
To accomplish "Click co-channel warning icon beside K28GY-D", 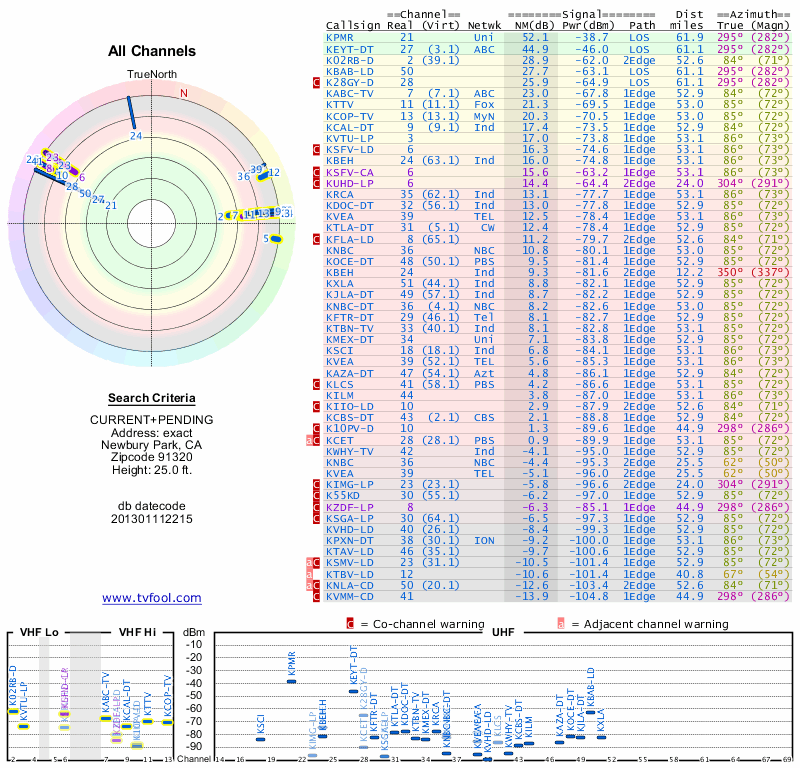I will (x=316, y=83).
